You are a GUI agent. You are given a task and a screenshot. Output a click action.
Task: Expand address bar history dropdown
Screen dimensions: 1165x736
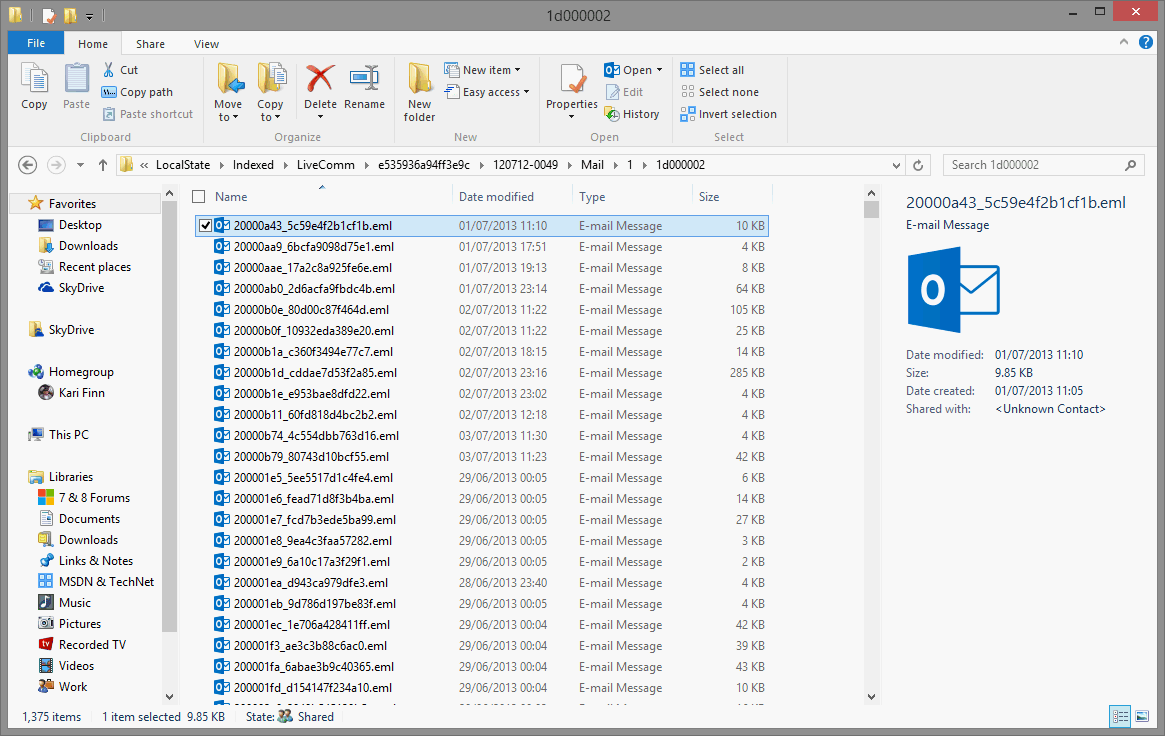click(896, 165)
